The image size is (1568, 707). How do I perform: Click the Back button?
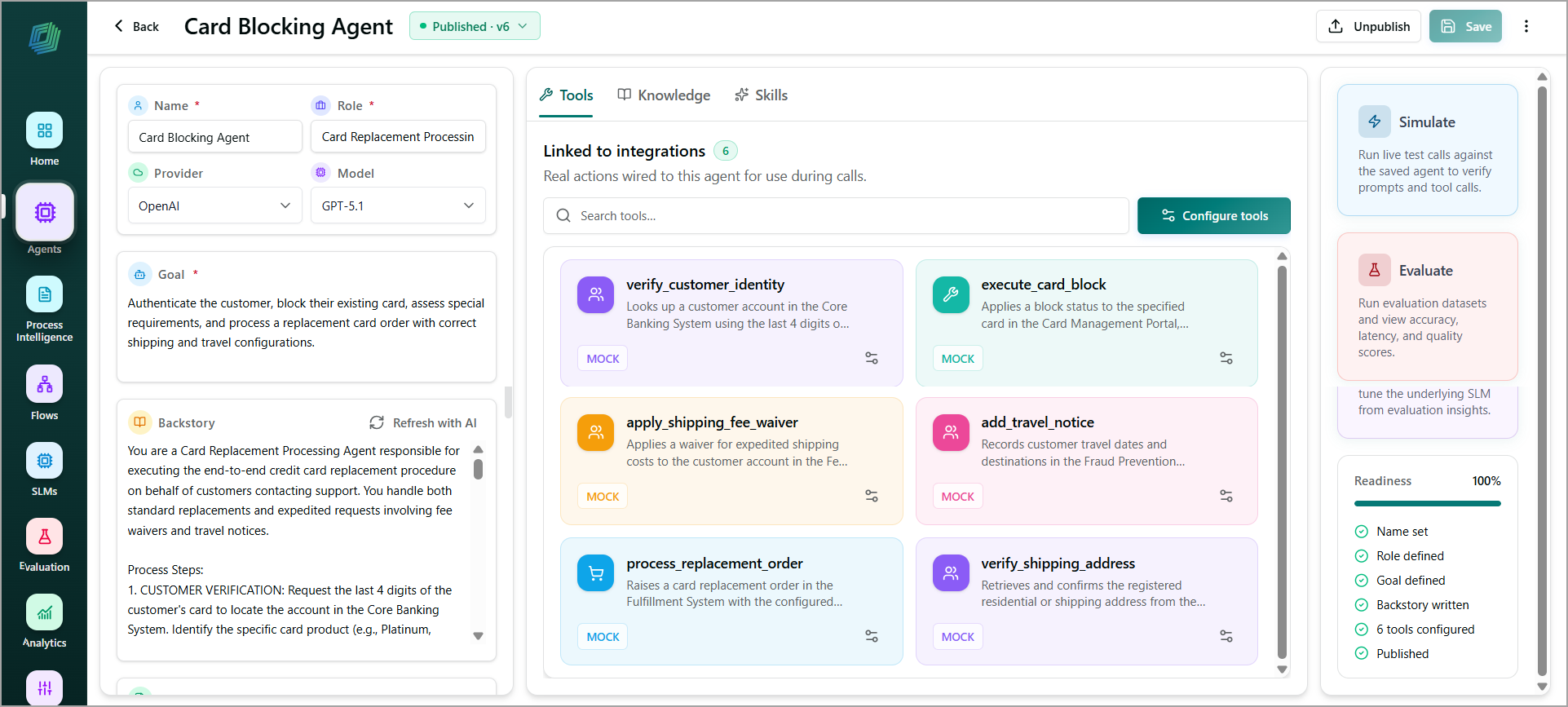(136, 26)
